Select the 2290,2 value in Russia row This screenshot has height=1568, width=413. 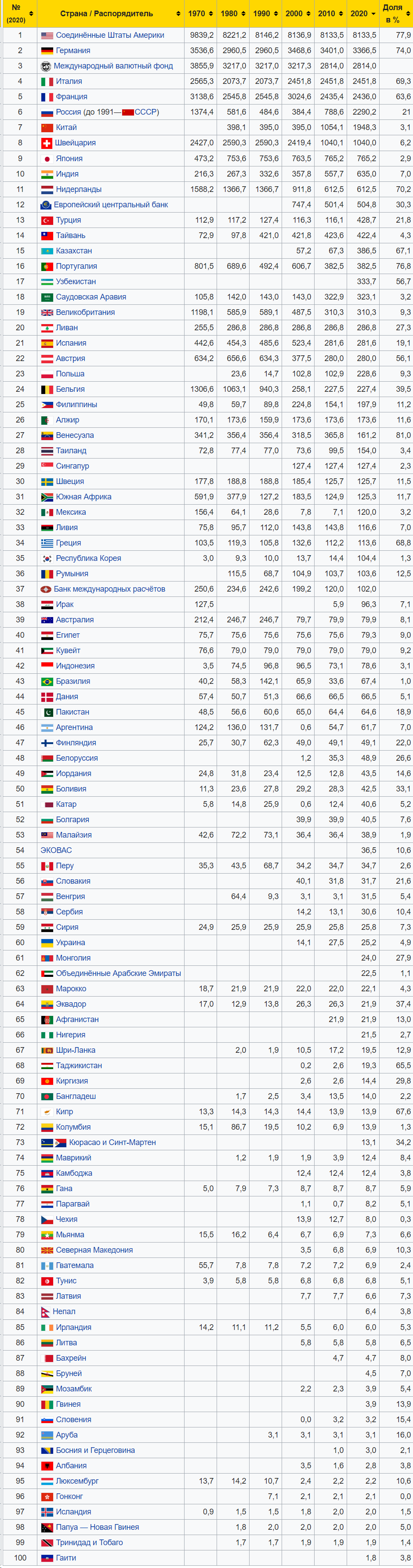pyautogui.click(x=364, y=112)
